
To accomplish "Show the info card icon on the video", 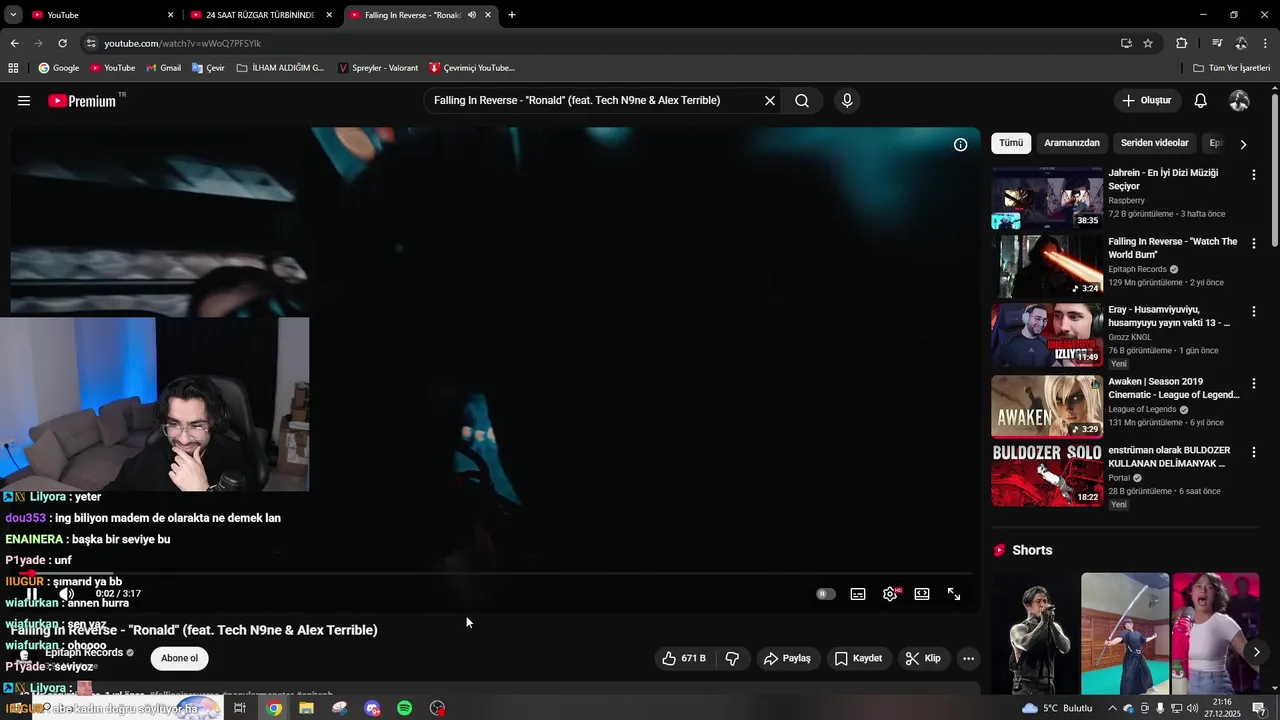I will (960, 145).
